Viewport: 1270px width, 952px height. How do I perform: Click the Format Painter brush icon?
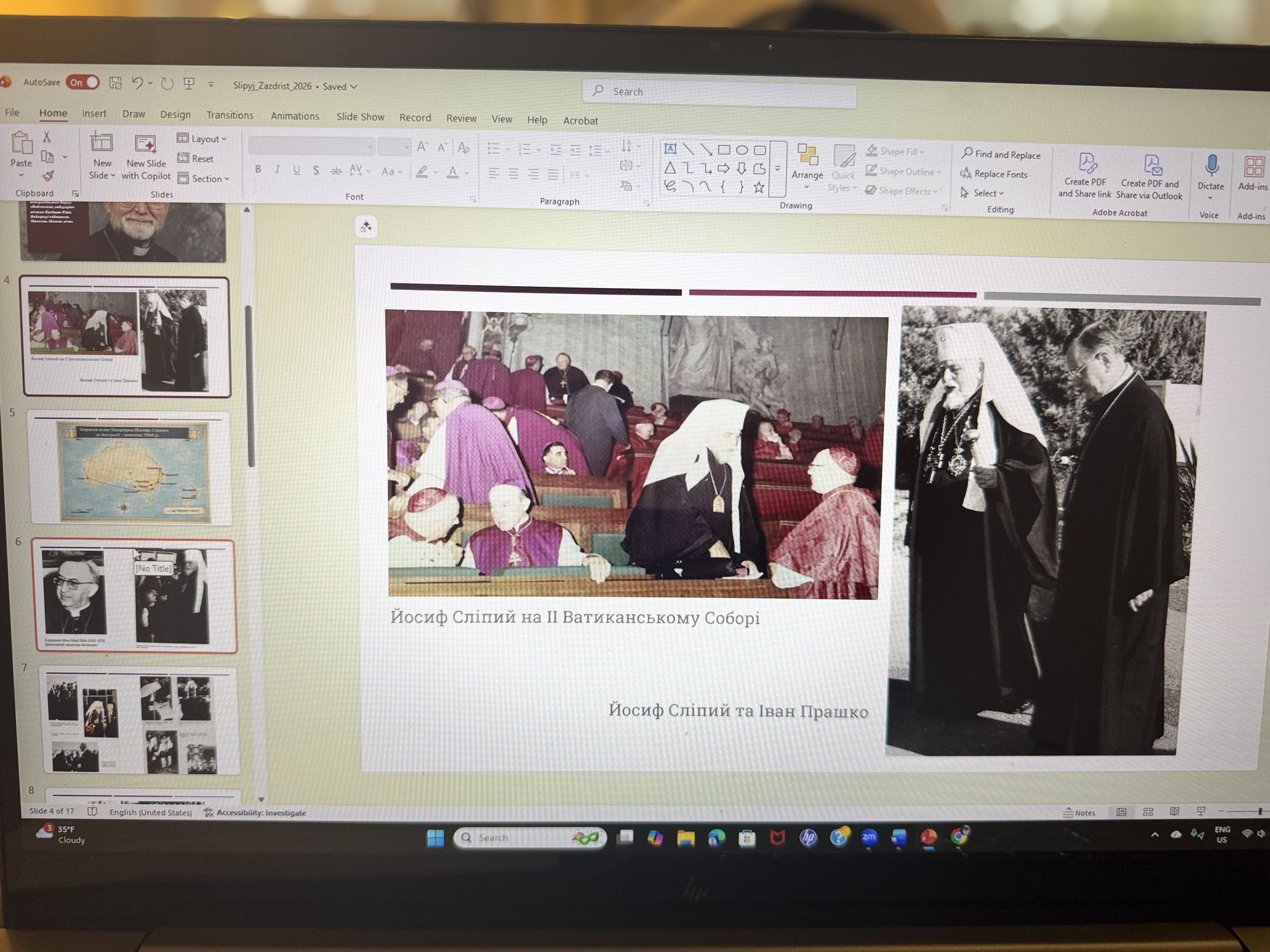[48, 176]
